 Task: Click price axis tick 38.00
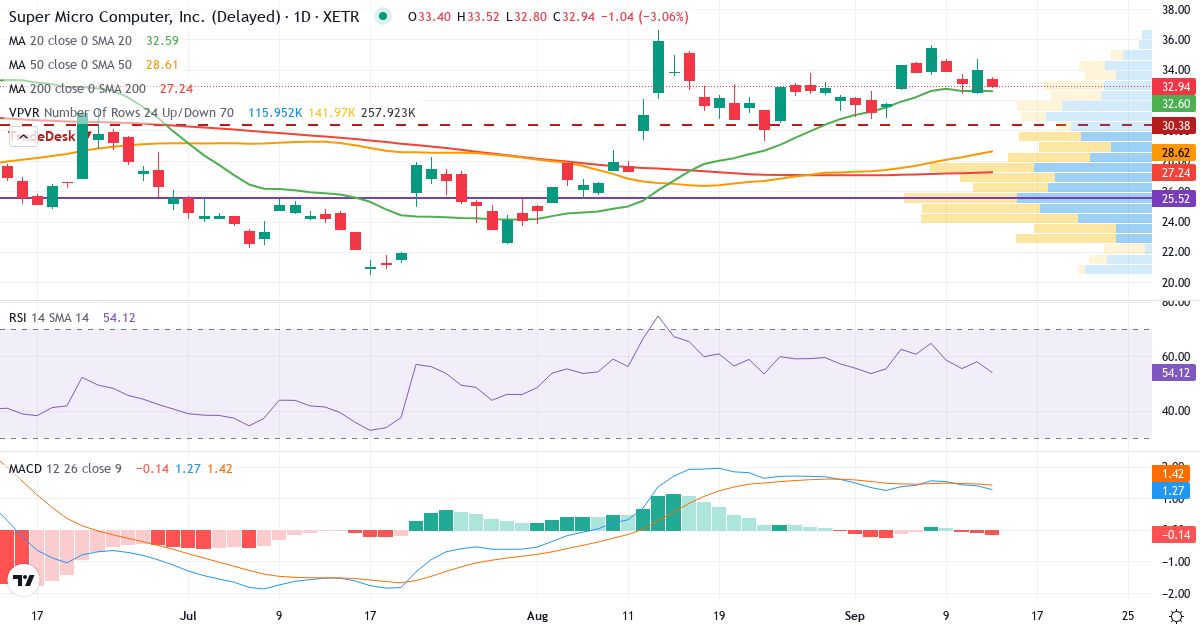(x=1174, y=10)
